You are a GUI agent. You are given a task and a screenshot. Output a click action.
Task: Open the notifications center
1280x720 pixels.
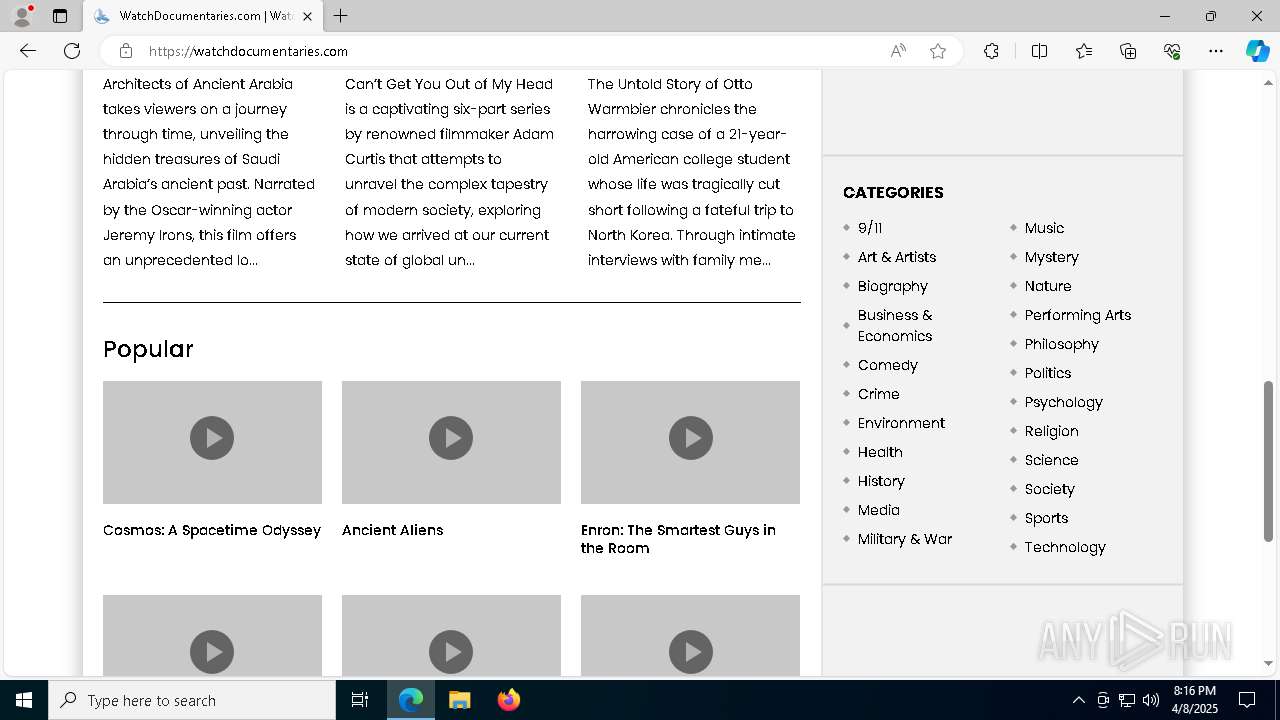(x=1247, y=700)
